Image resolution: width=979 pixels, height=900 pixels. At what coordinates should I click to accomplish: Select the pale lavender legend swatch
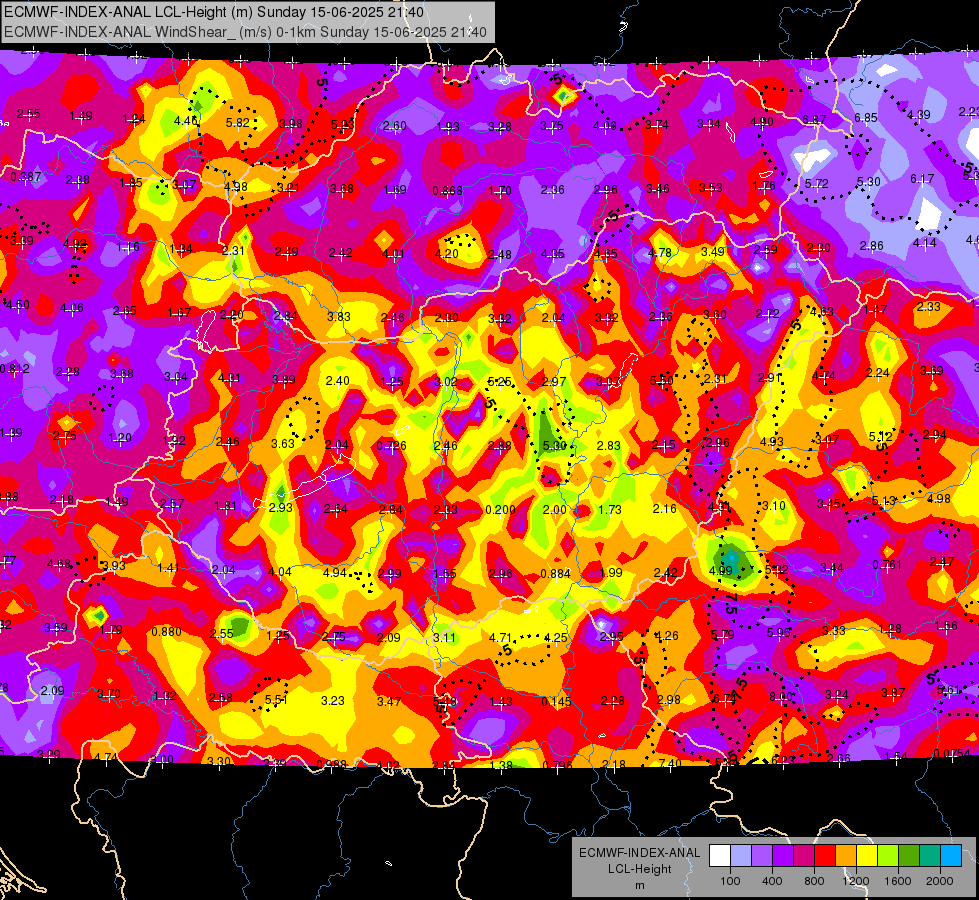point(741,856)
